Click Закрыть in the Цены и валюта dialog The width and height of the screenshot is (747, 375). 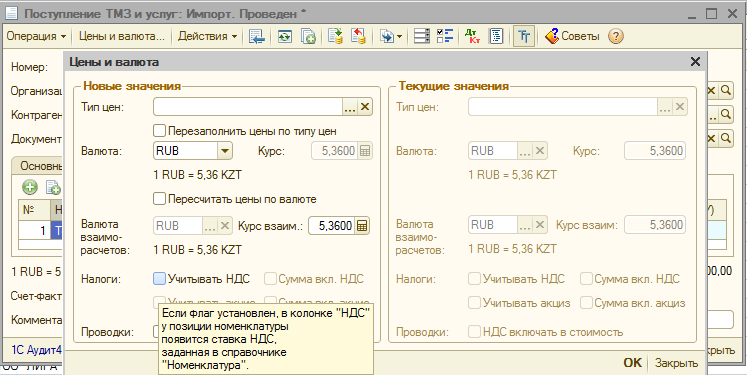click(x=676, y=363)
